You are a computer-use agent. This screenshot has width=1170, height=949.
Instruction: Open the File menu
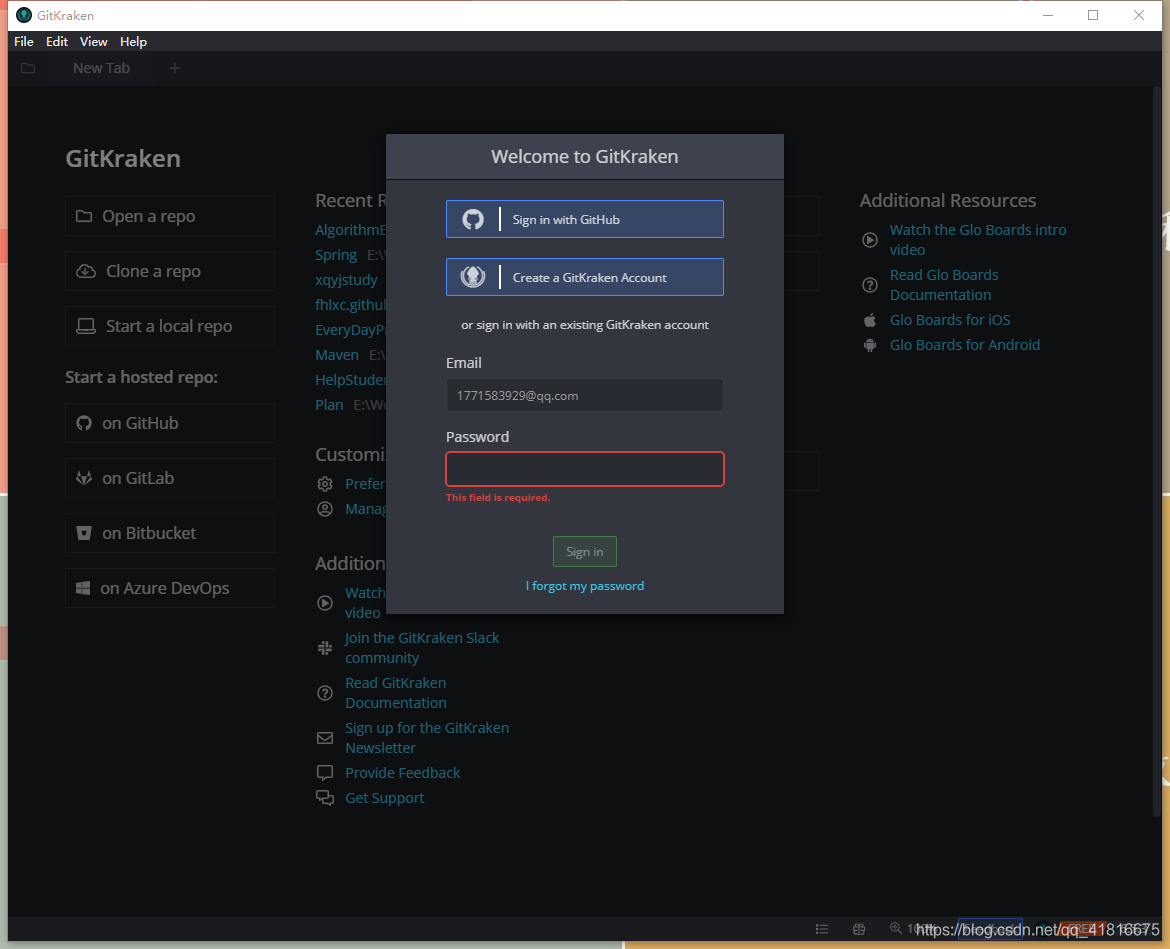point(24,42)
